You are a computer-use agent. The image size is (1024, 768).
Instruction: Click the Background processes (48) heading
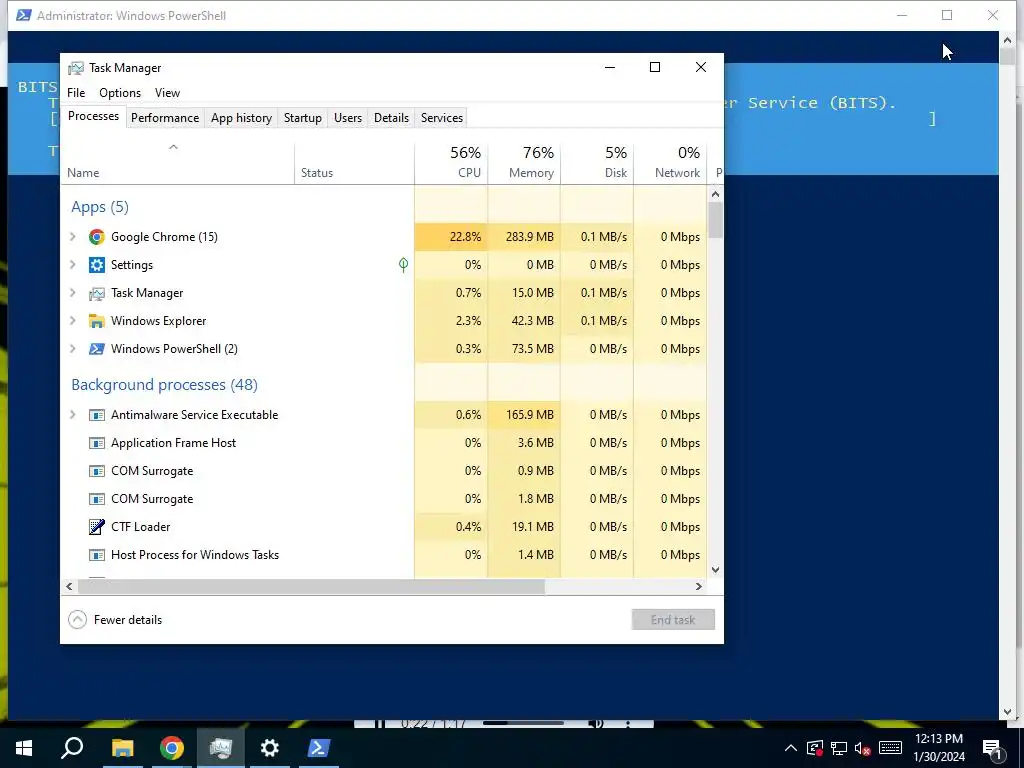165,385
